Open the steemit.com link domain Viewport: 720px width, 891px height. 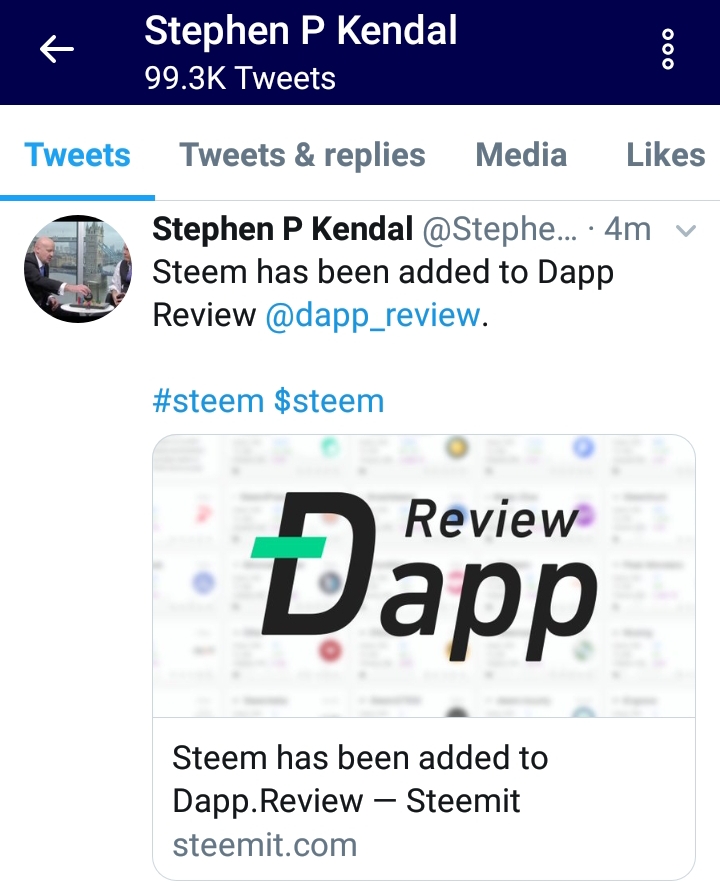[x=265, y=845]
